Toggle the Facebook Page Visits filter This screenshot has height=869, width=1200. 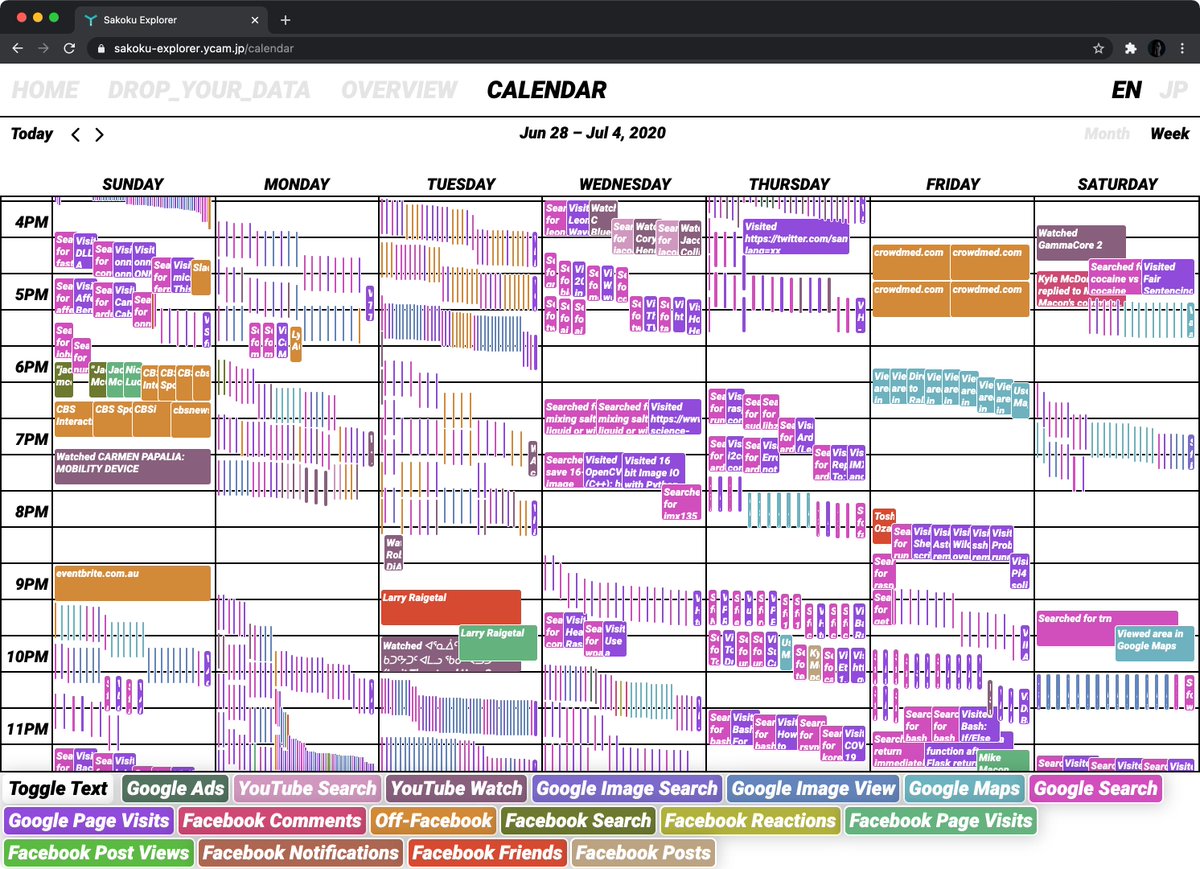(x=940, y=820)
